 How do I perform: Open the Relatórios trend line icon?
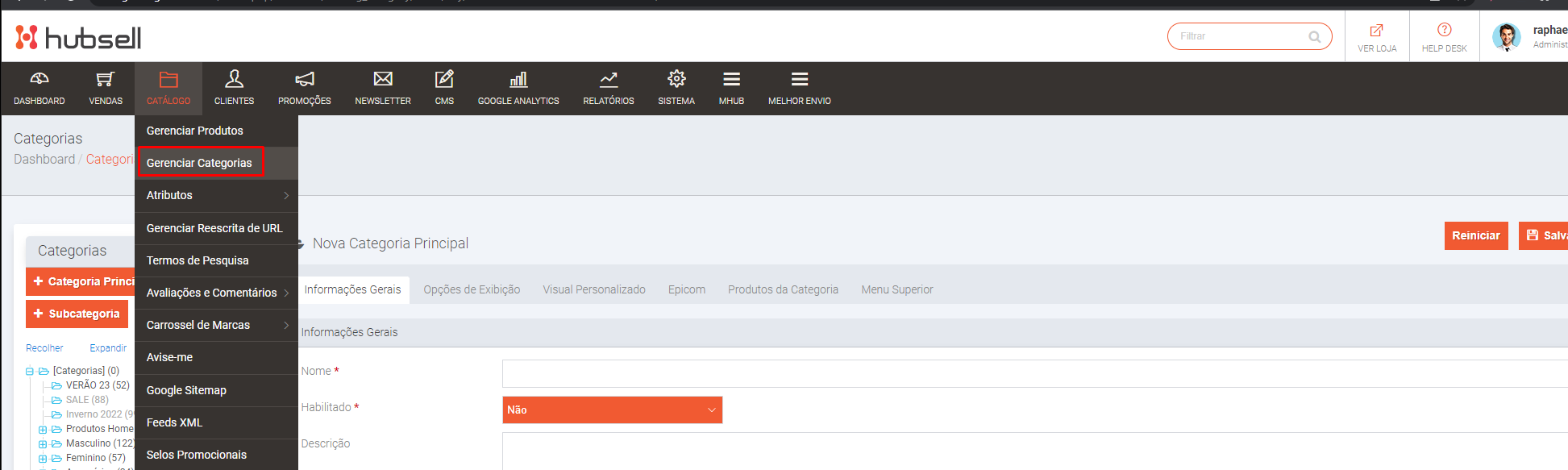click(609, 80)
